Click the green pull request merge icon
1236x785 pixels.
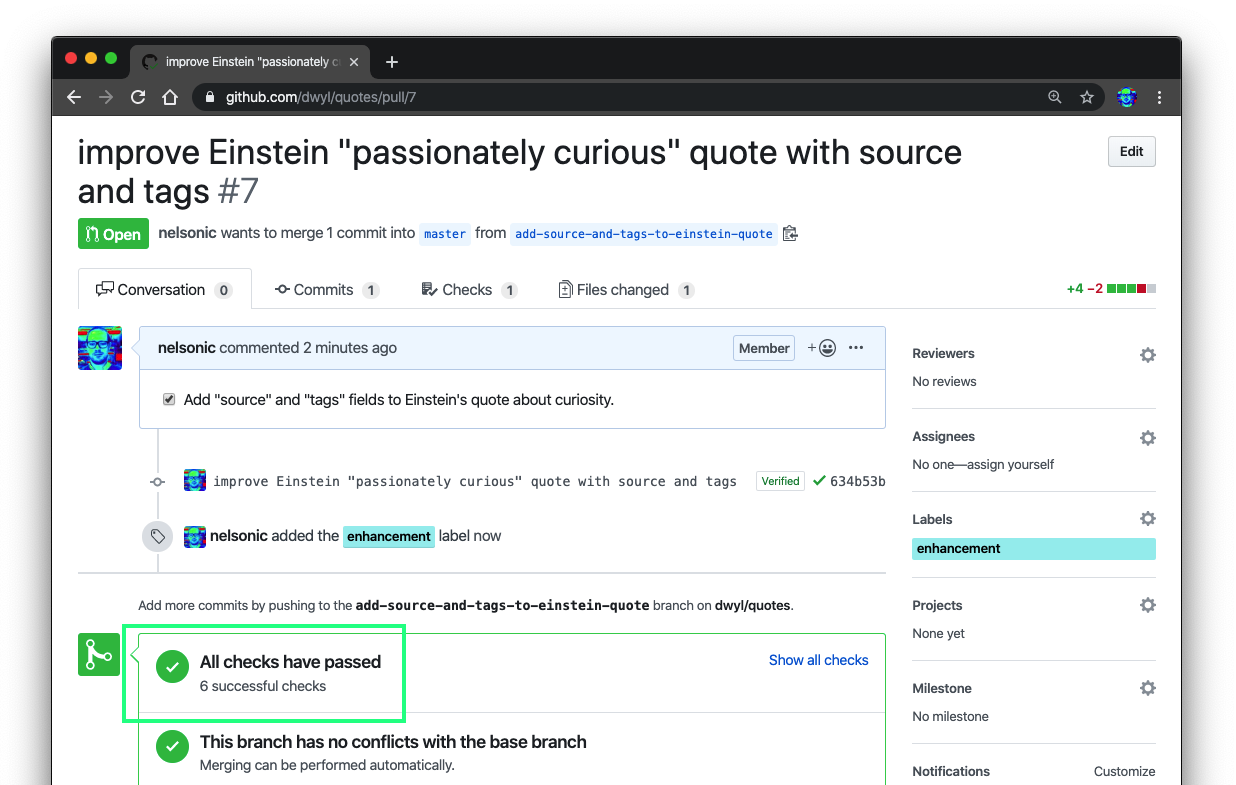pos(98,654)
